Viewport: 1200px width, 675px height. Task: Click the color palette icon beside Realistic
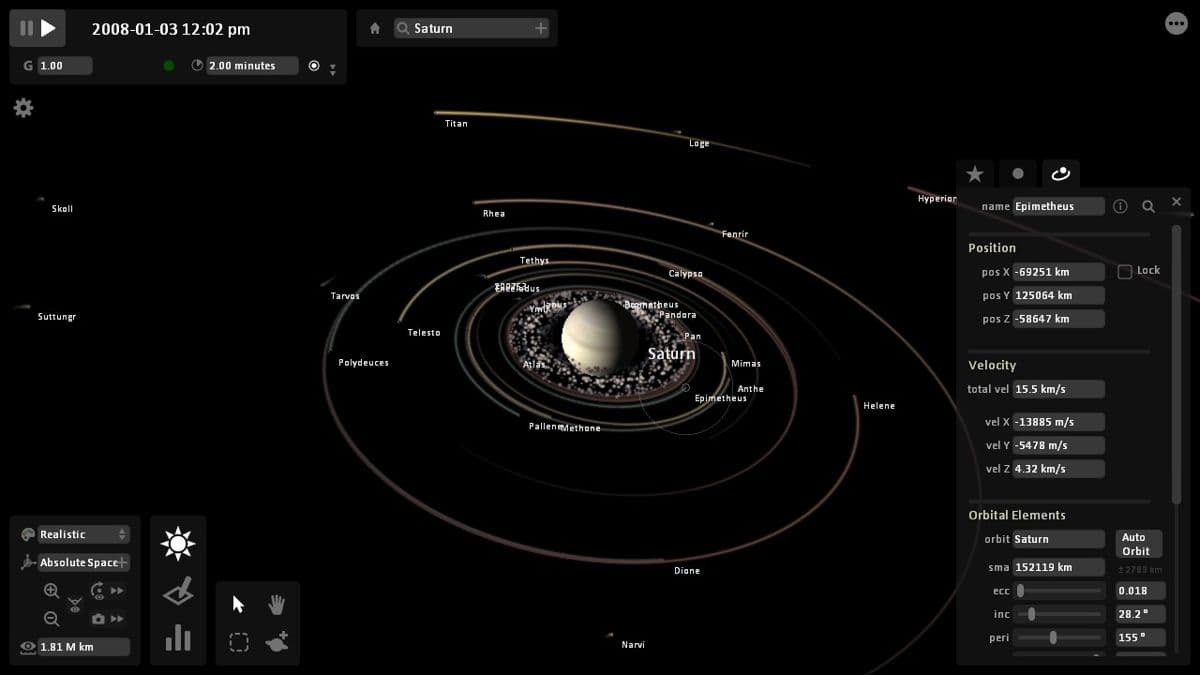pyautogui.click(x=27, y=534)
